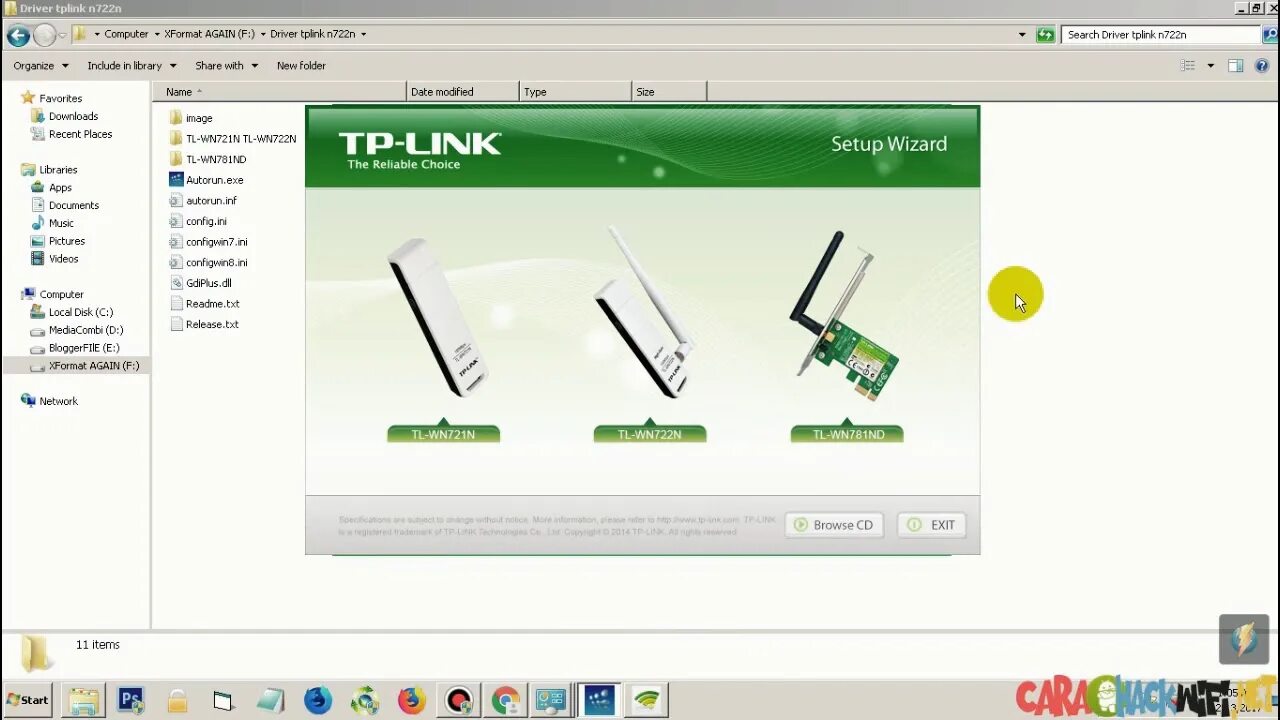Click the search magnifier icon
1280x720 pixels.
(1270, 34)
